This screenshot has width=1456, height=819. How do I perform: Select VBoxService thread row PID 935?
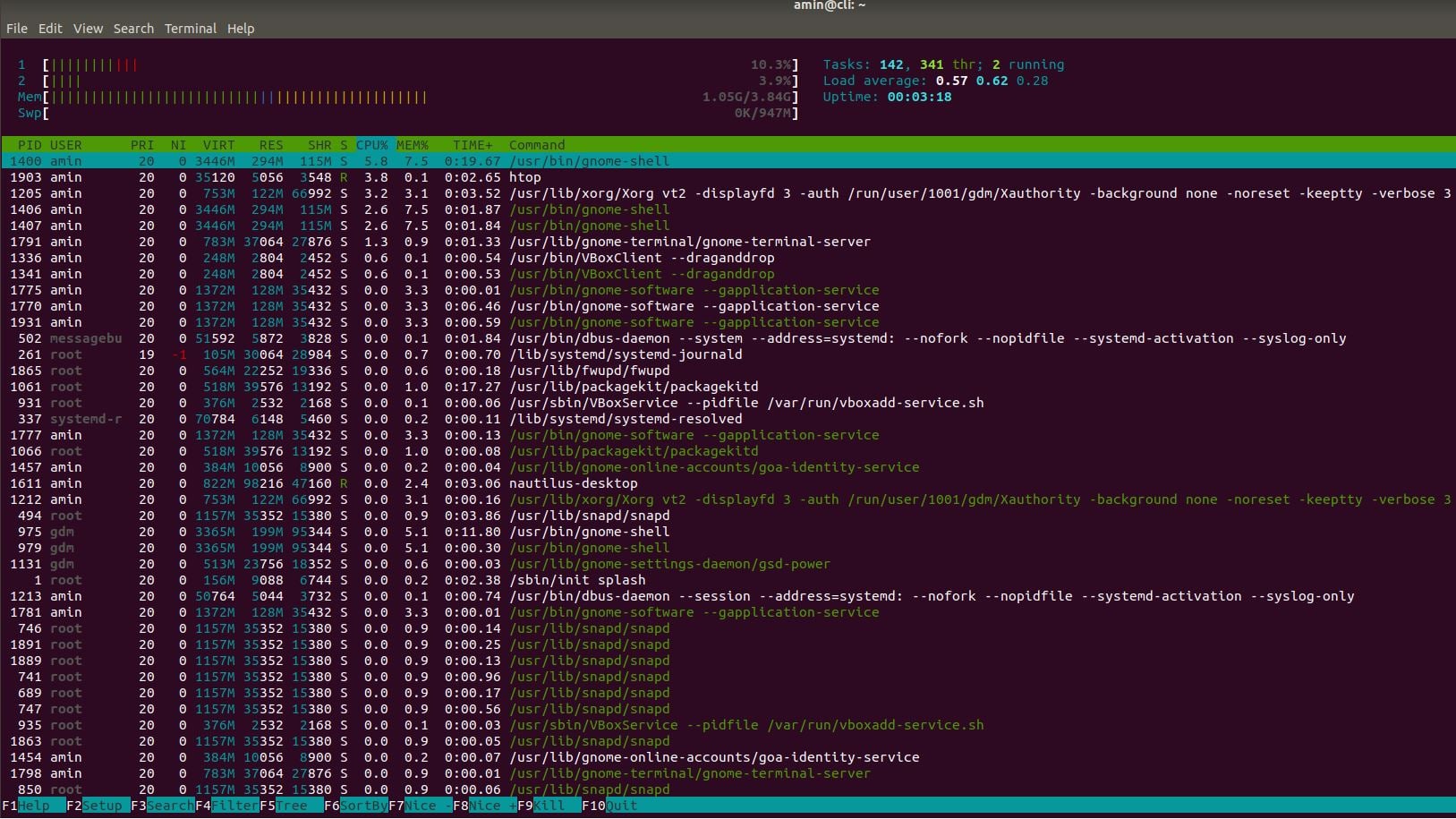click(x=728, y=725)
